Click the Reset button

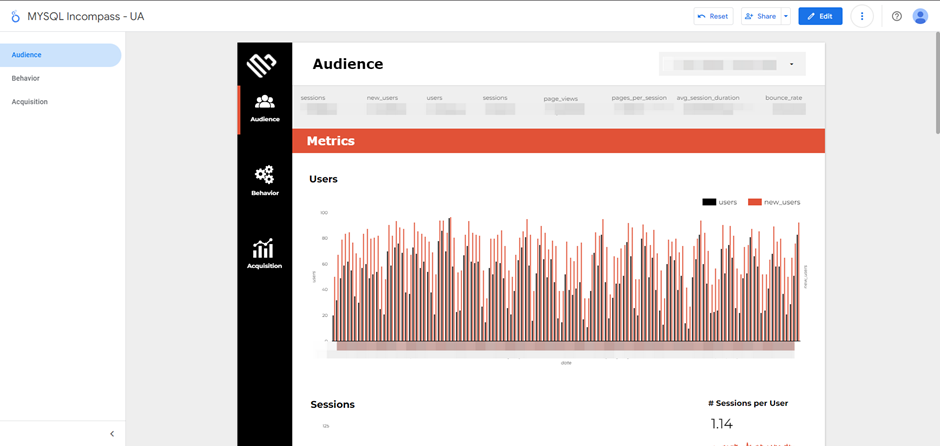[713, 16]
